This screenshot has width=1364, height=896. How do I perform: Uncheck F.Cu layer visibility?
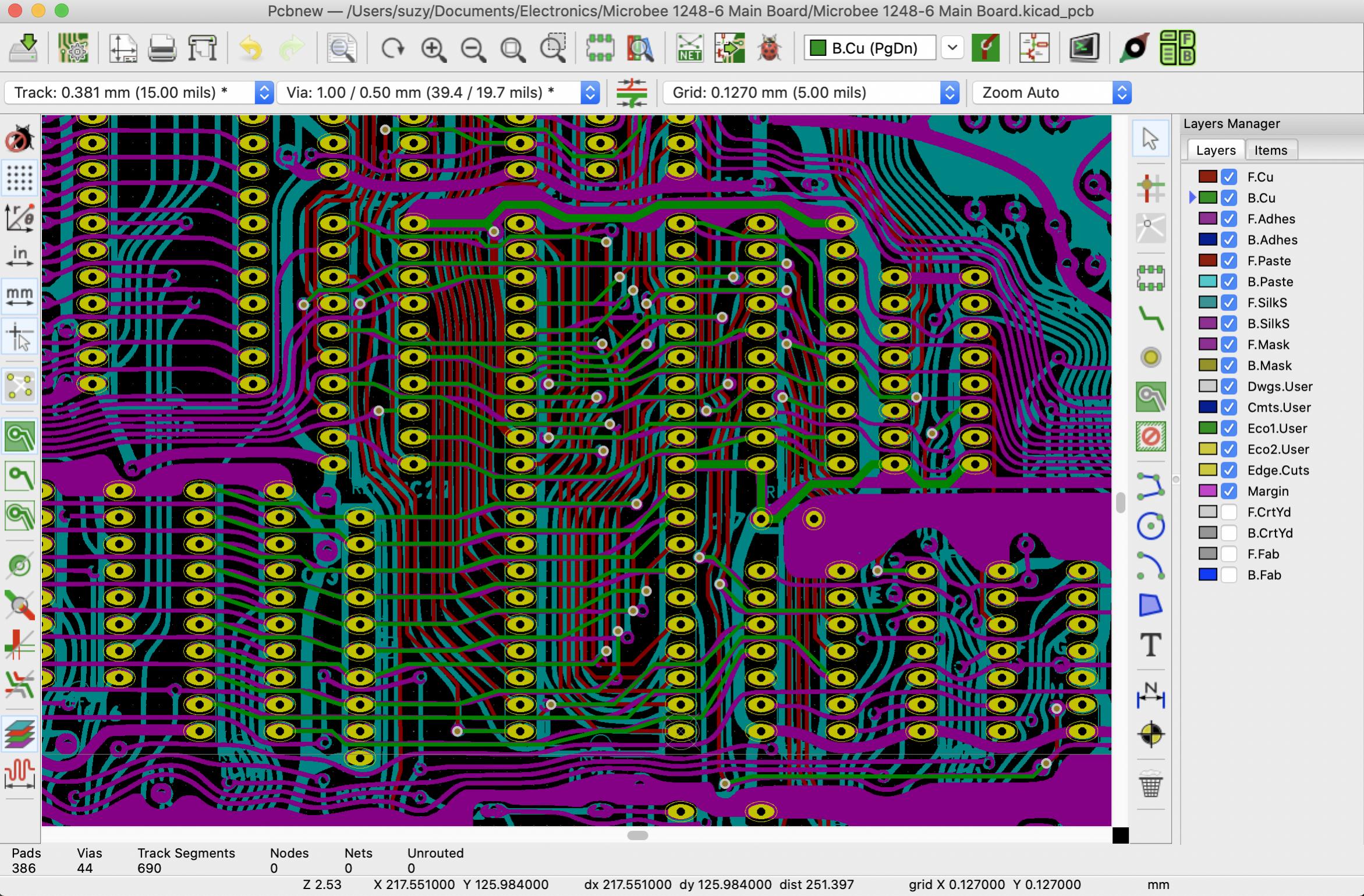1228,177
